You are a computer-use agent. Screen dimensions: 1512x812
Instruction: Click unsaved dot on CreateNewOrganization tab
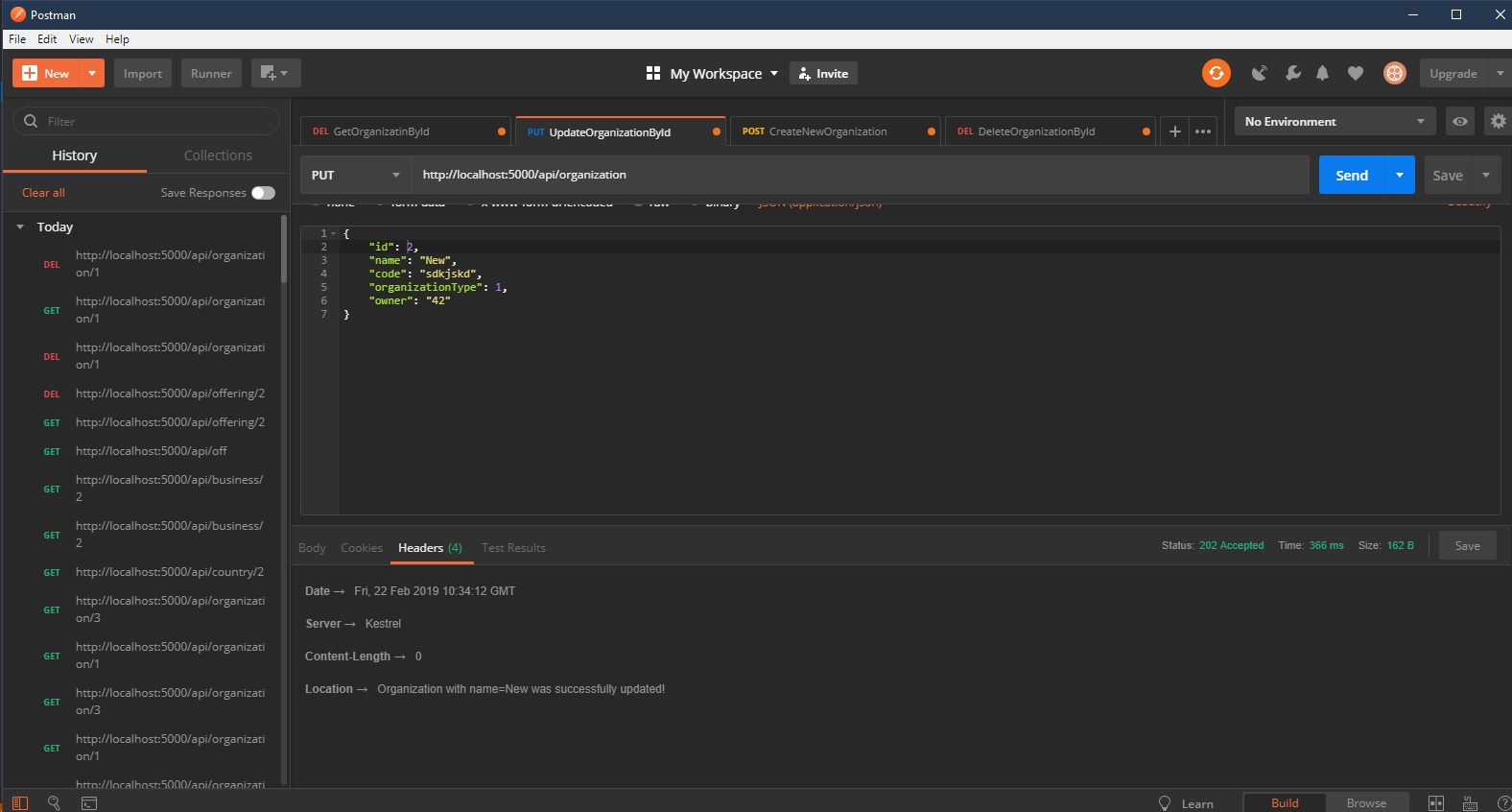(931, 131)
